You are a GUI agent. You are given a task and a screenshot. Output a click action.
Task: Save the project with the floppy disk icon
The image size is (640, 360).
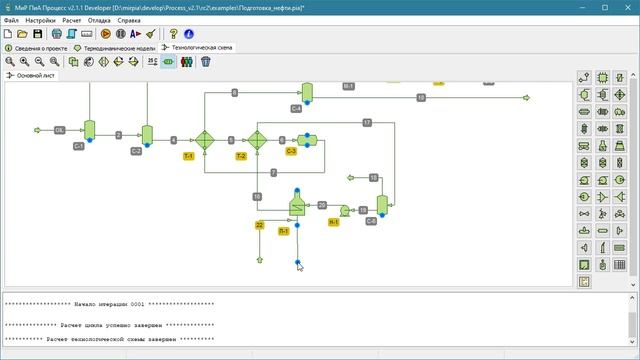[38, 34]
